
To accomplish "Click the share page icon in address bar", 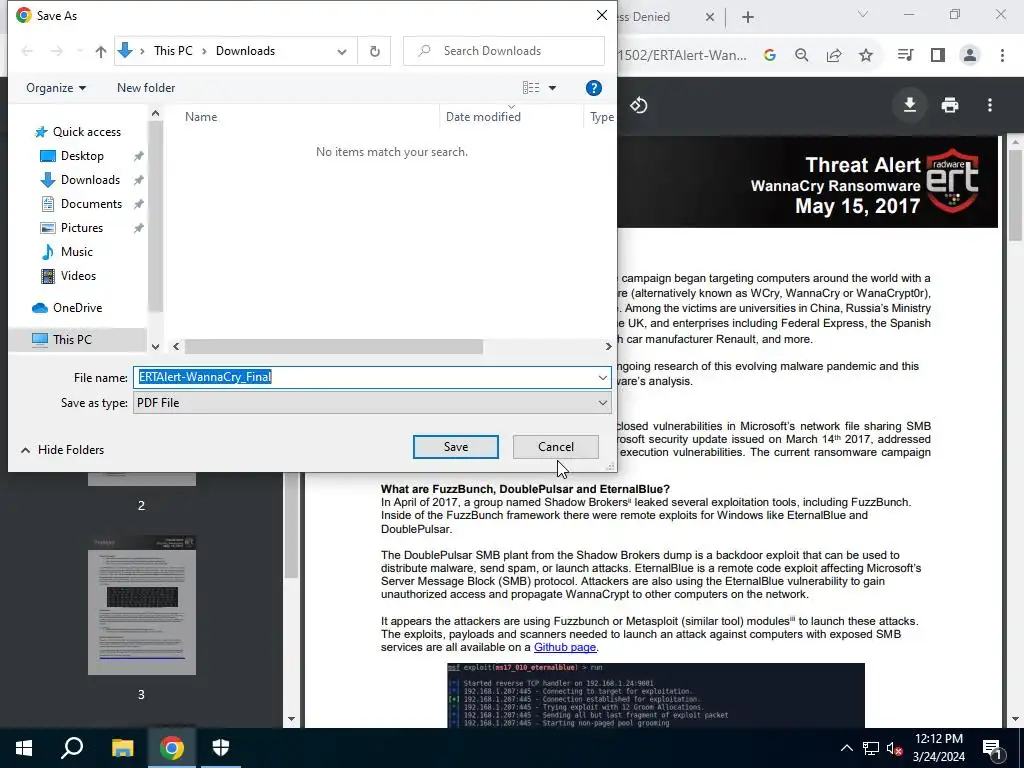I will pyautogui.click(x=834, y=56).
